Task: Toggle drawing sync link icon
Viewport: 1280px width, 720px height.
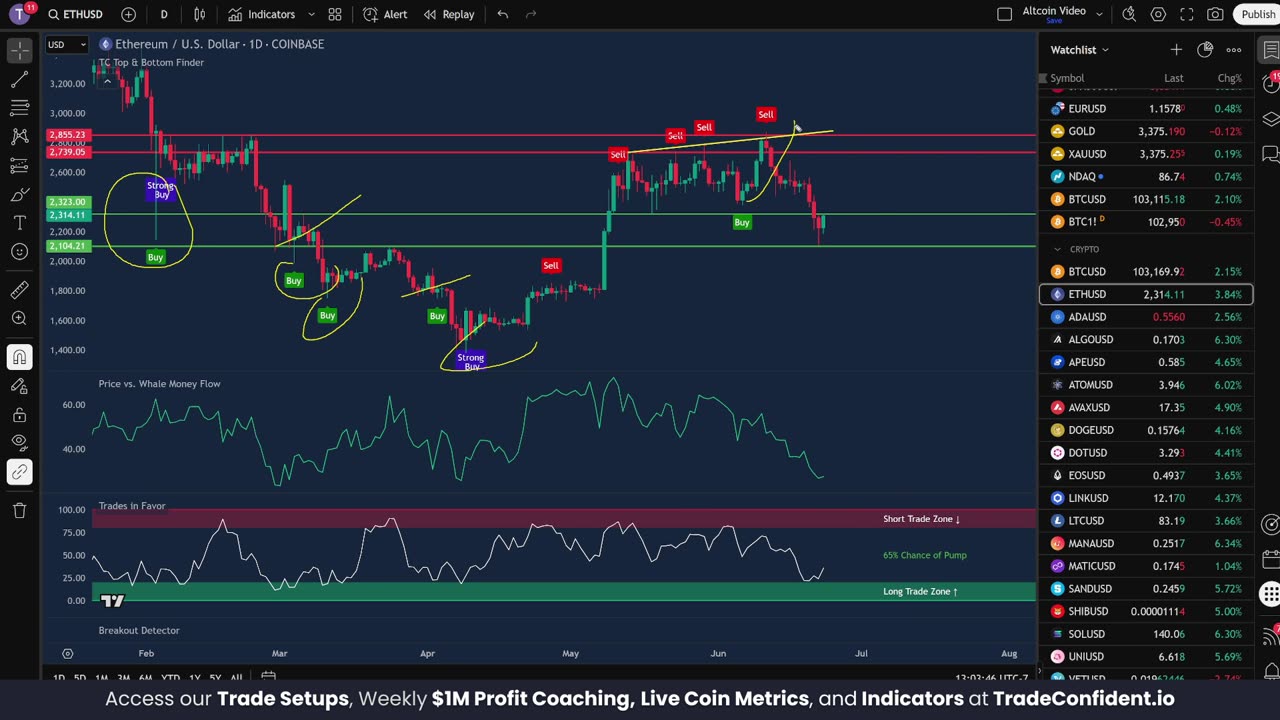Action: pos(19,472)
